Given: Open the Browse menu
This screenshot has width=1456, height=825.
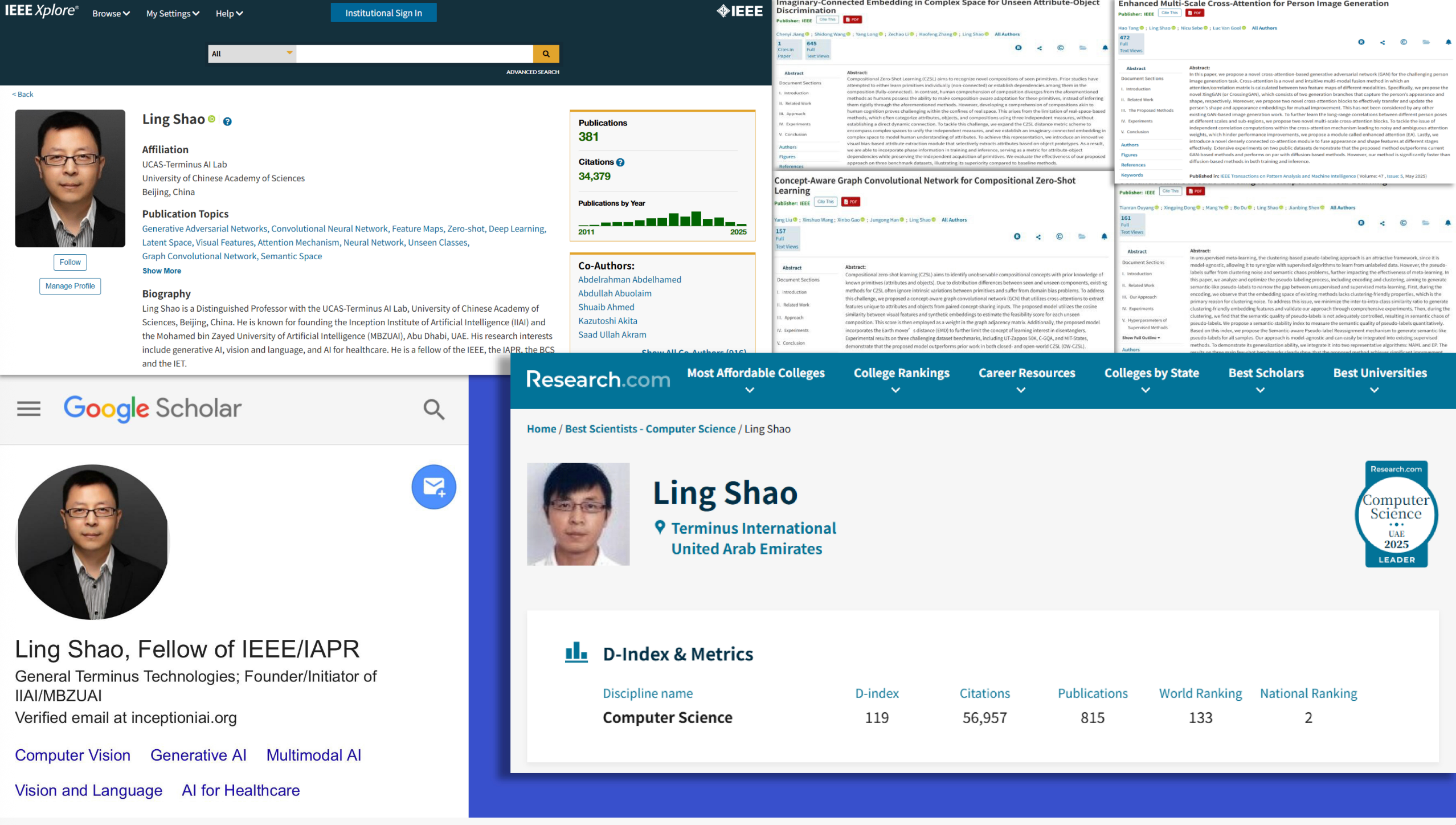Looking at the screenshot, I should tap(110, 13).
